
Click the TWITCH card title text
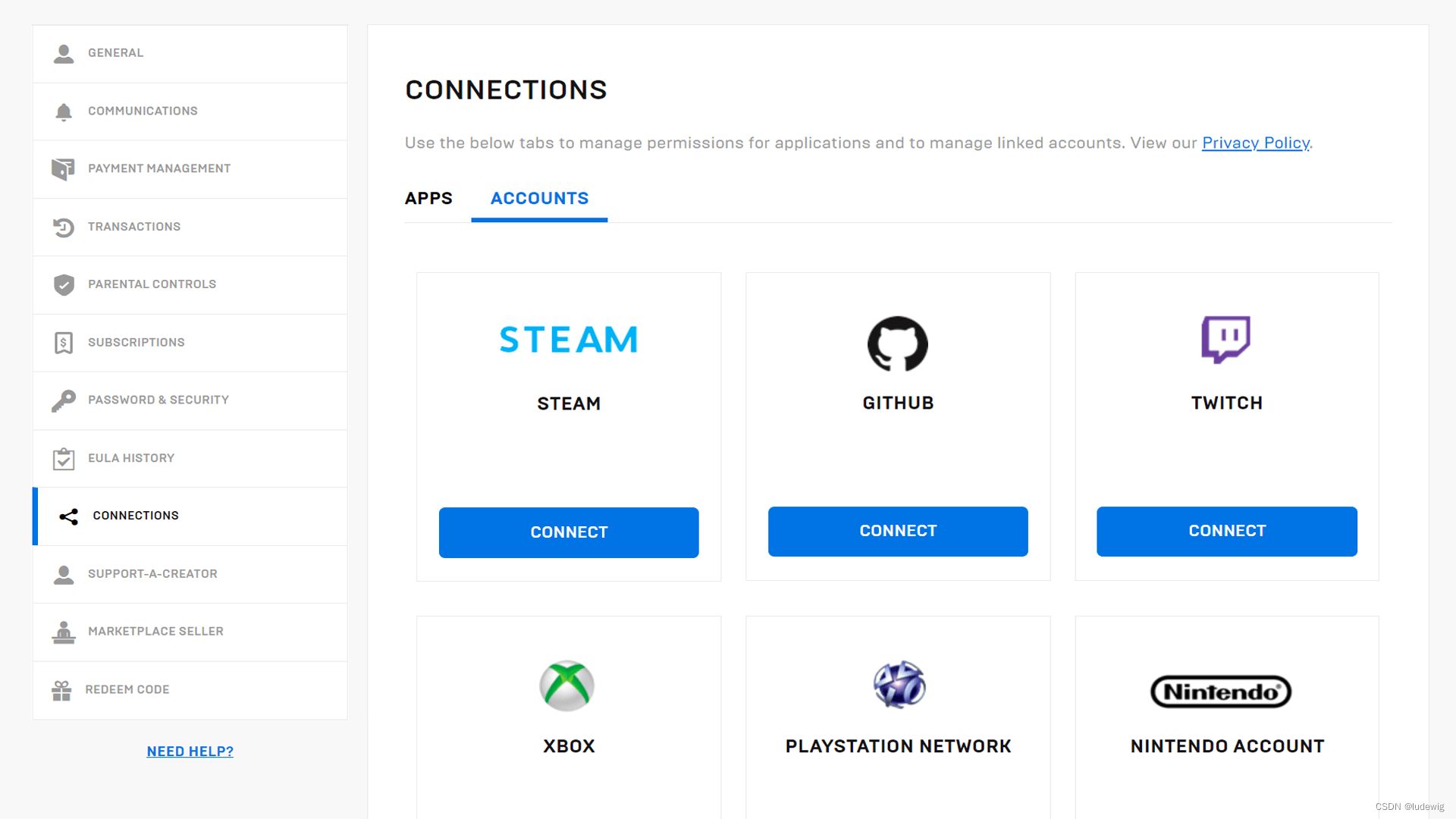[1227, 403]
